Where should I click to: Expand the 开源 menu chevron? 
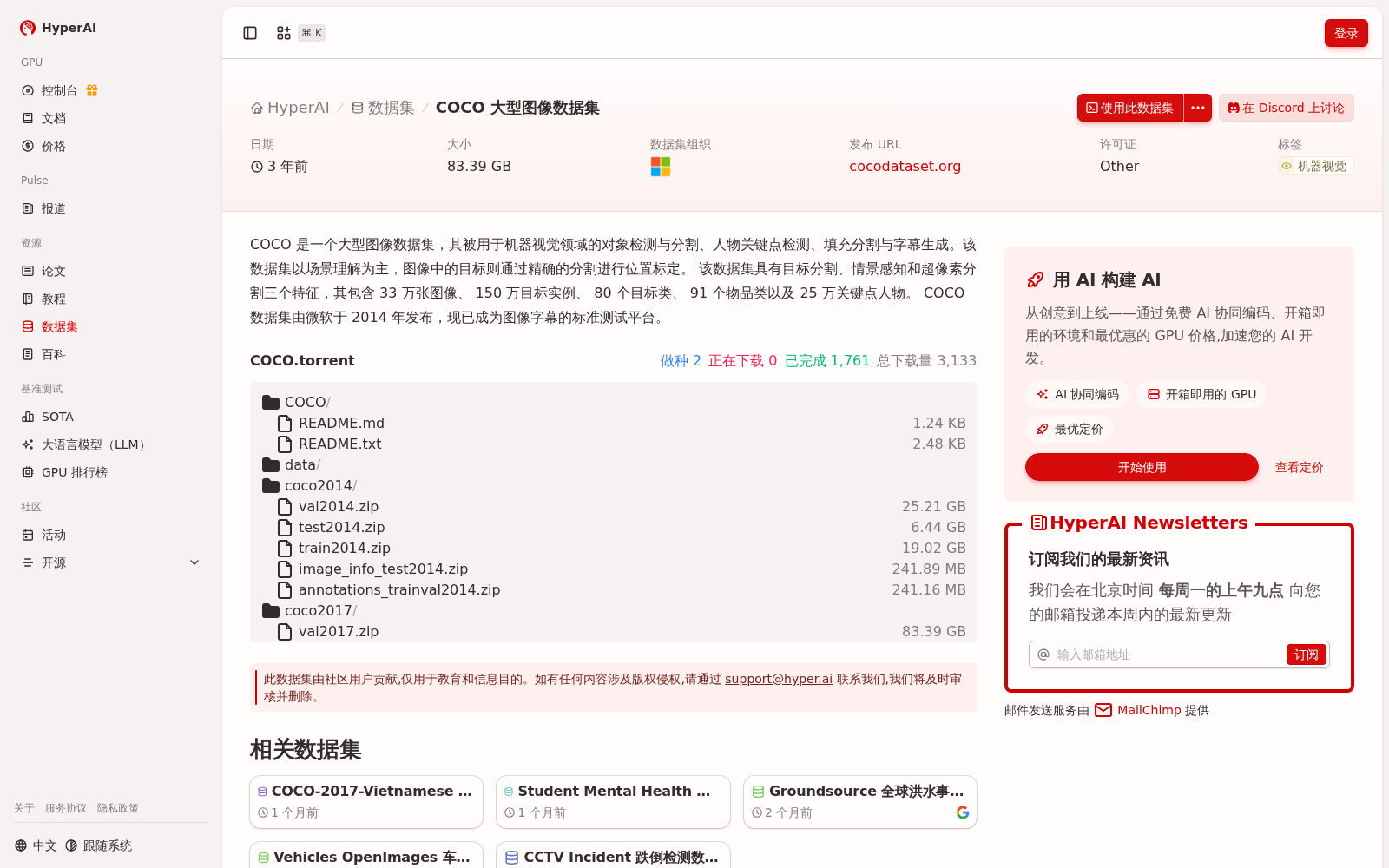[194, 562]
